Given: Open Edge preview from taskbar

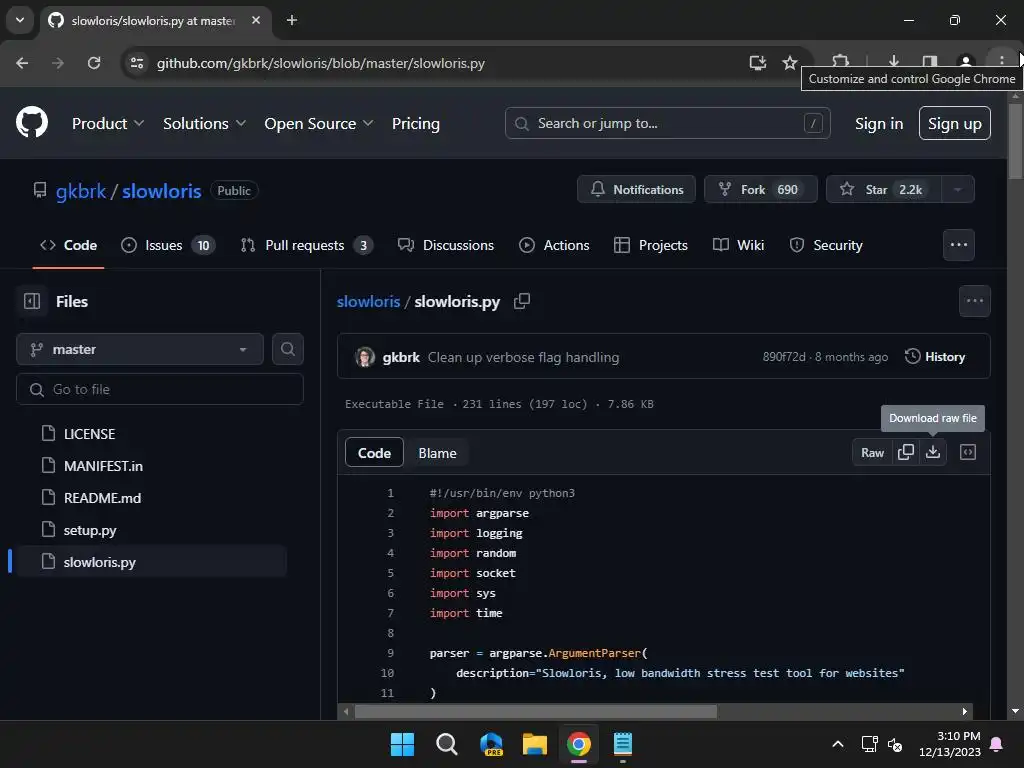Looking at the screenshot, I should (491, 744).
